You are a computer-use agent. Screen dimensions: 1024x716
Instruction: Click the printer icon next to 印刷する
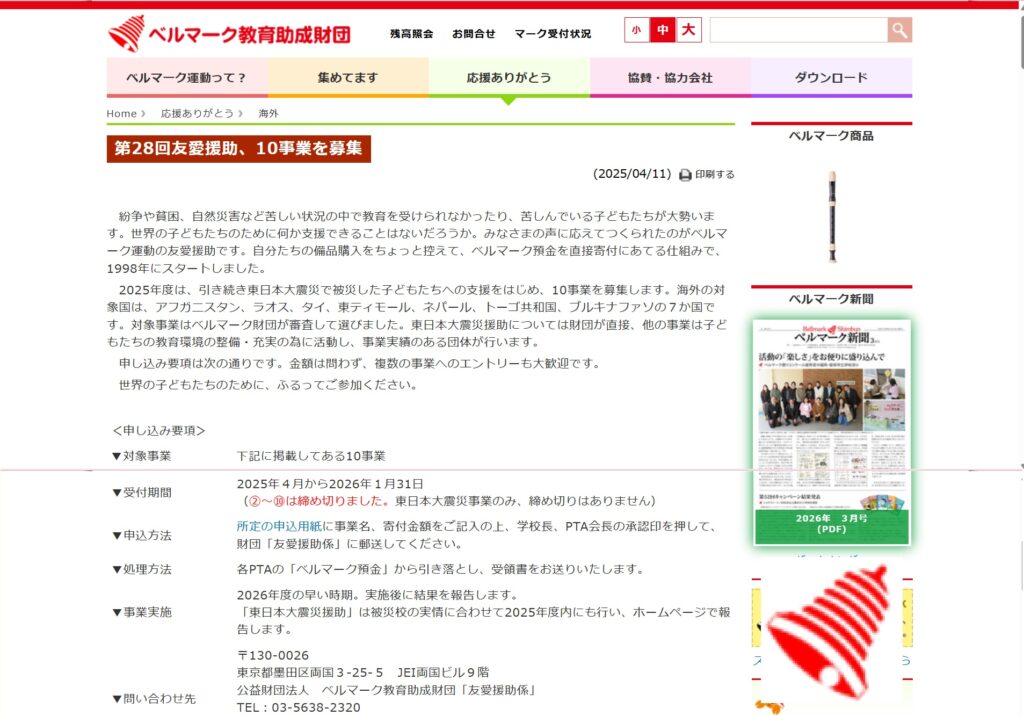[x=685, y=175]
